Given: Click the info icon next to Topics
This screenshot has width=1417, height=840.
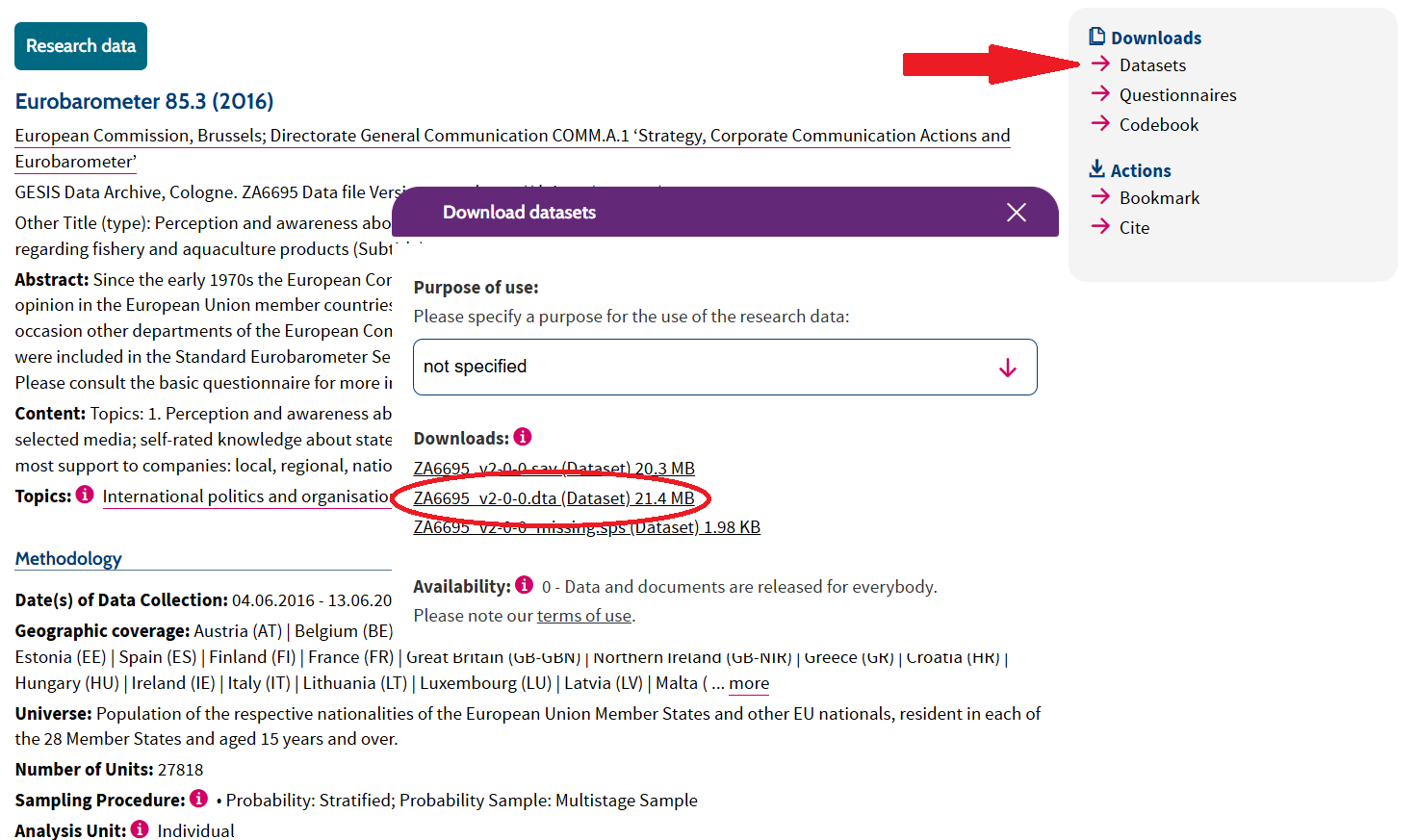Looking at the screenshot, I should 85,495.
